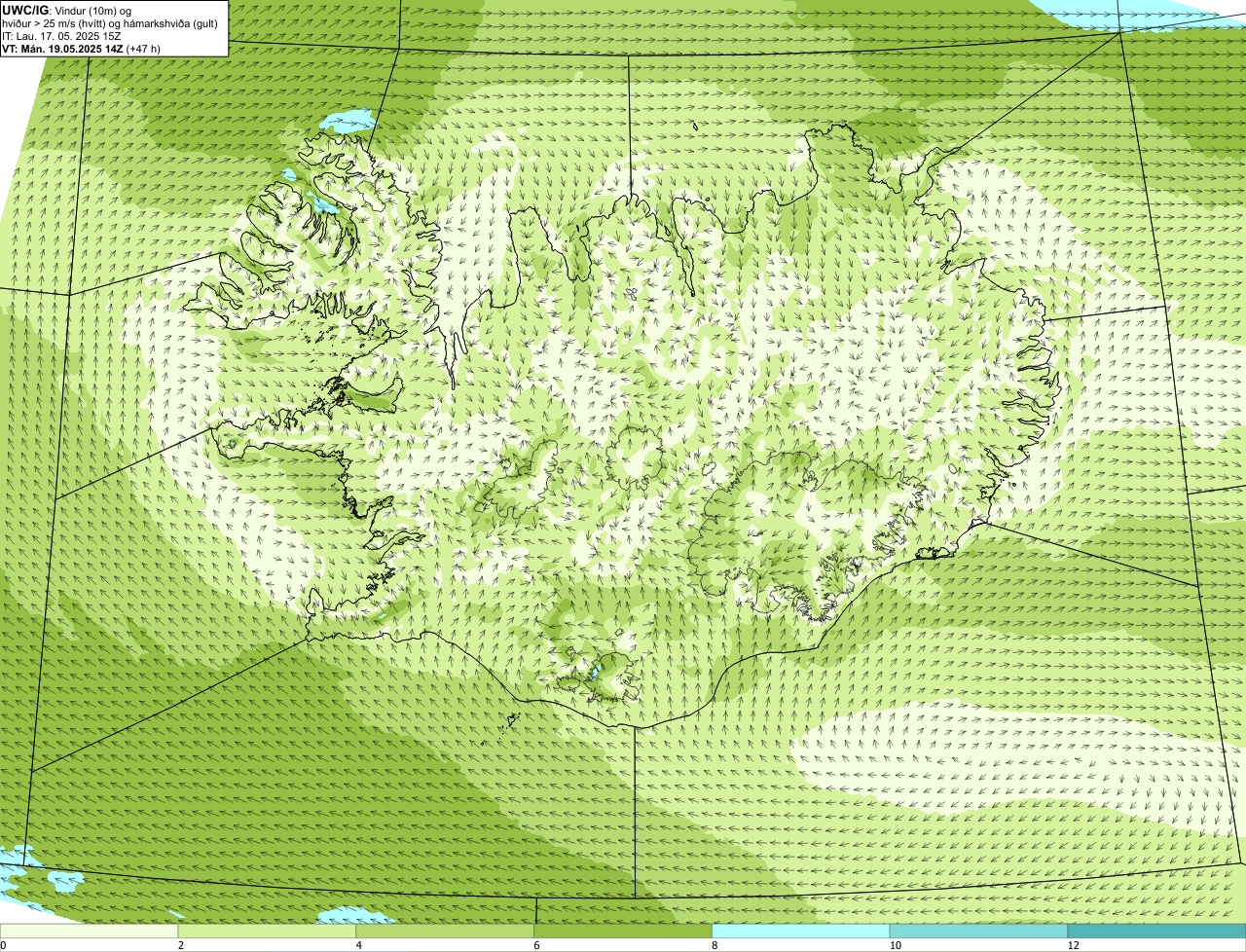Click the medium green 4–6 legend swatch
The image size is (1246, 952).
click(446, 931)
